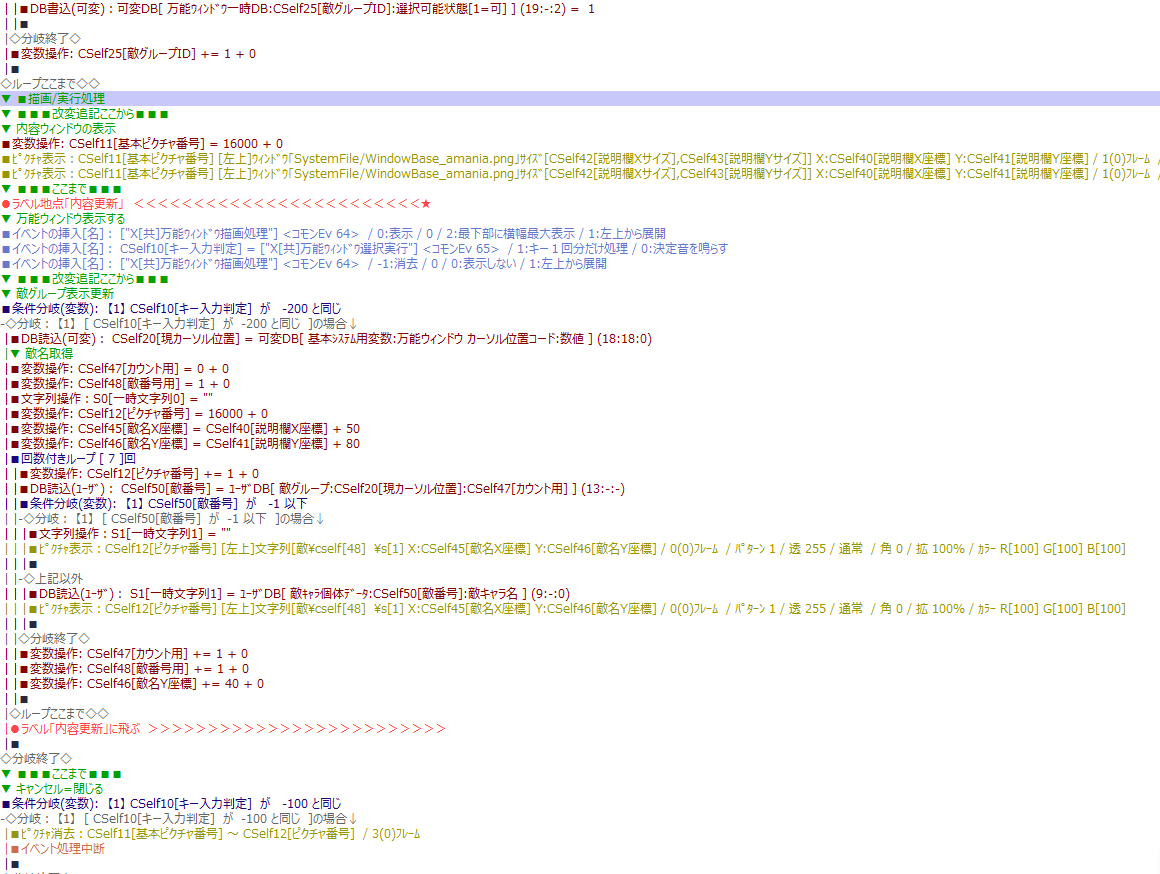This screenshot has height=874, width=1160.
Task: Collapse the 万能ウィンドウ表示する section triangle
Action: (x=6, y=219)
